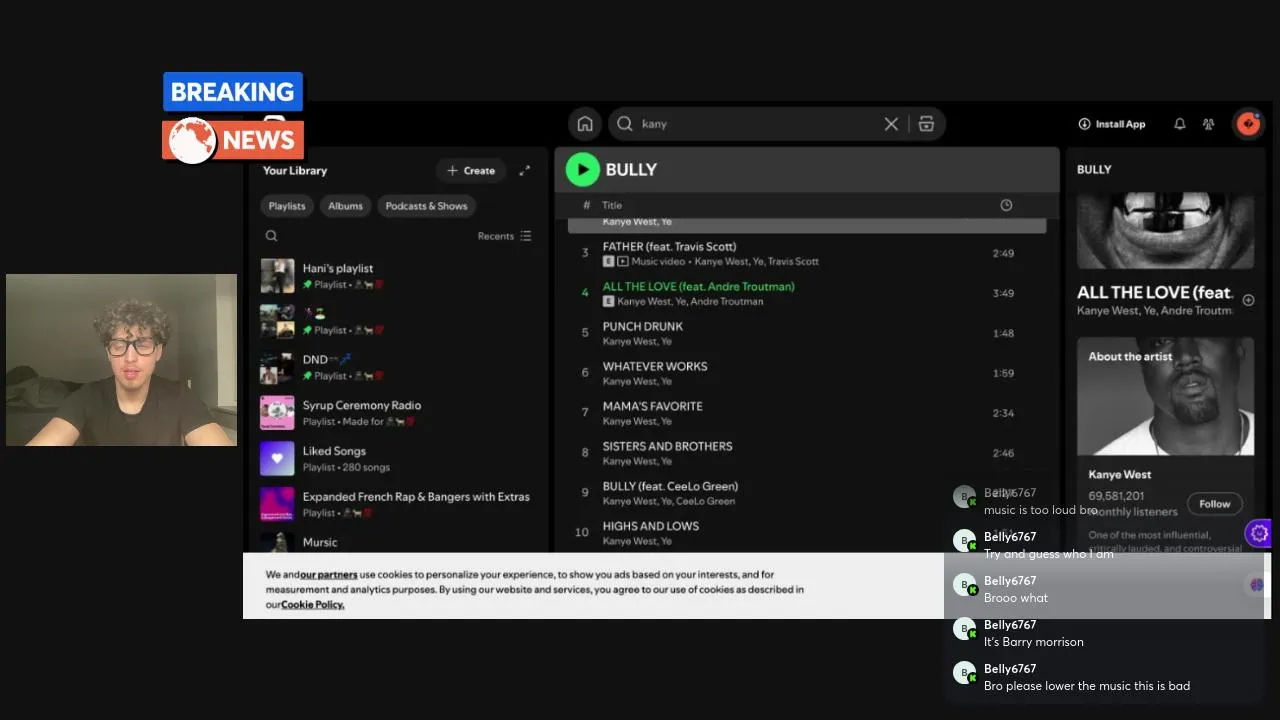1280x720 pixels.
Task: Open the Andre Troutman artist link on track 4
Action: (x=727, y=302)
